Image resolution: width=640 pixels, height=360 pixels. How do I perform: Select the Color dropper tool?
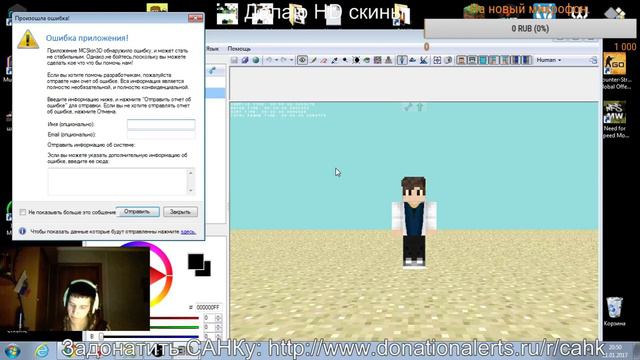(334, 60)
